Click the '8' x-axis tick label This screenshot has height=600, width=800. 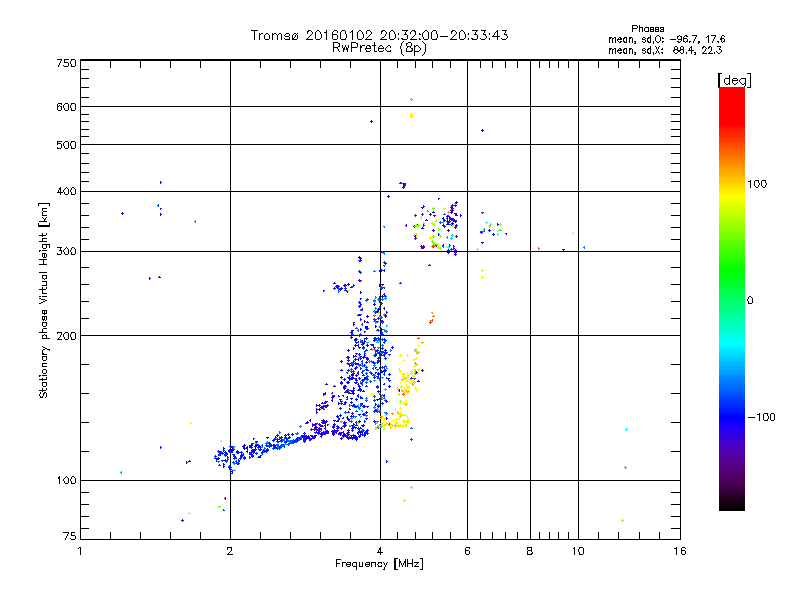pyautogui.click(x=530, y=551)
